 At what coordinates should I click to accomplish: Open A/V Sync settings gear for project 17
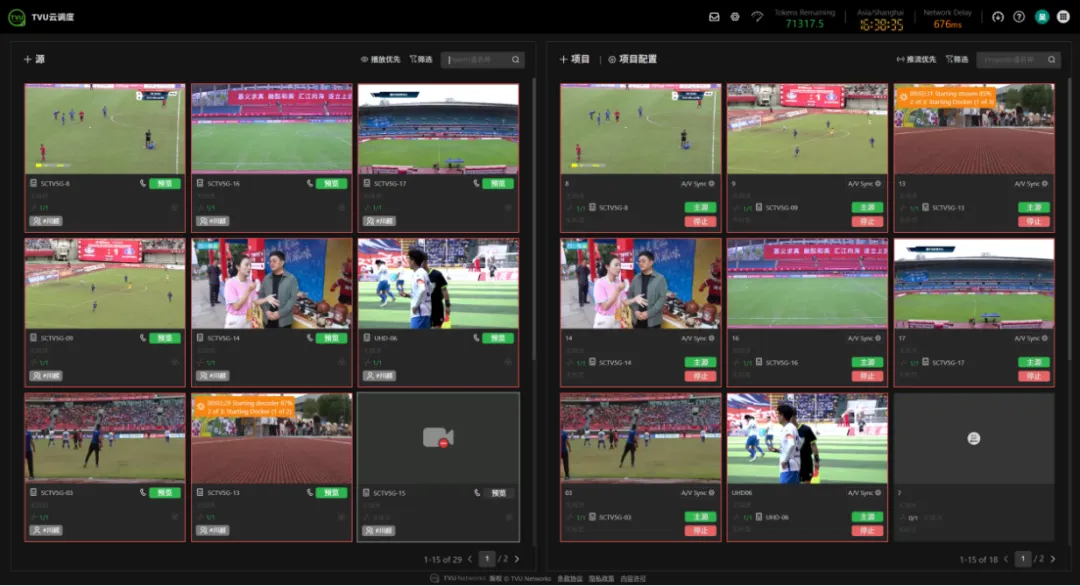click(1045, 338)
